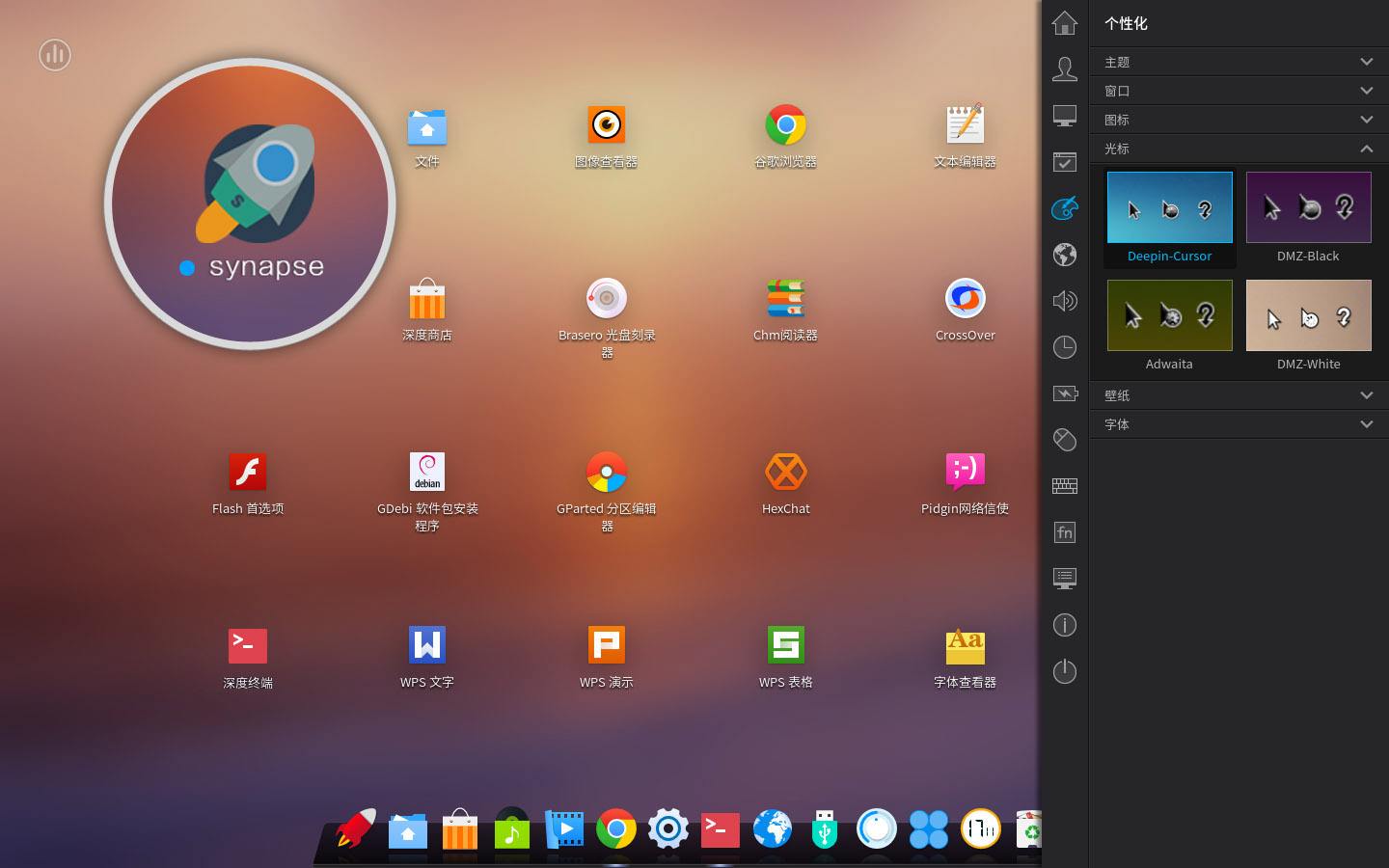1389x868 pixels.
Task: Pick the DMZ-White cursor theme
Action: (x=1308, y=325)
